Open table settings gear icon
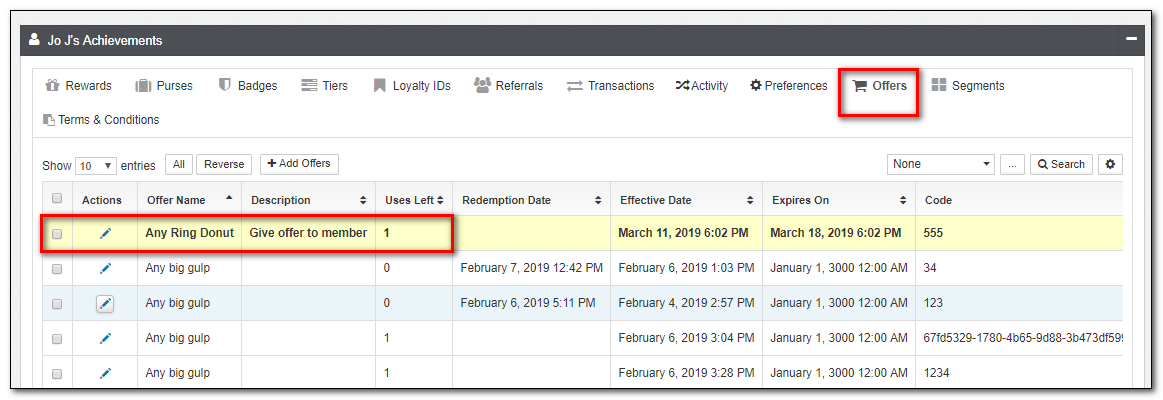1163x400 pixels. pos(1110,164)
